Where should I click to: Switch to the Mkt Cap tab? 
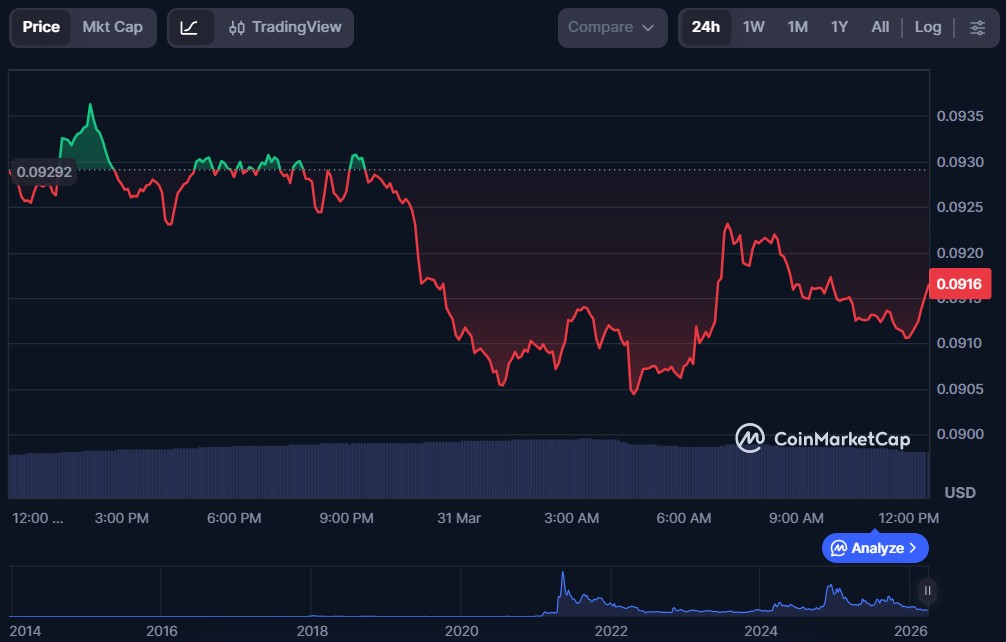pos(112,27)
